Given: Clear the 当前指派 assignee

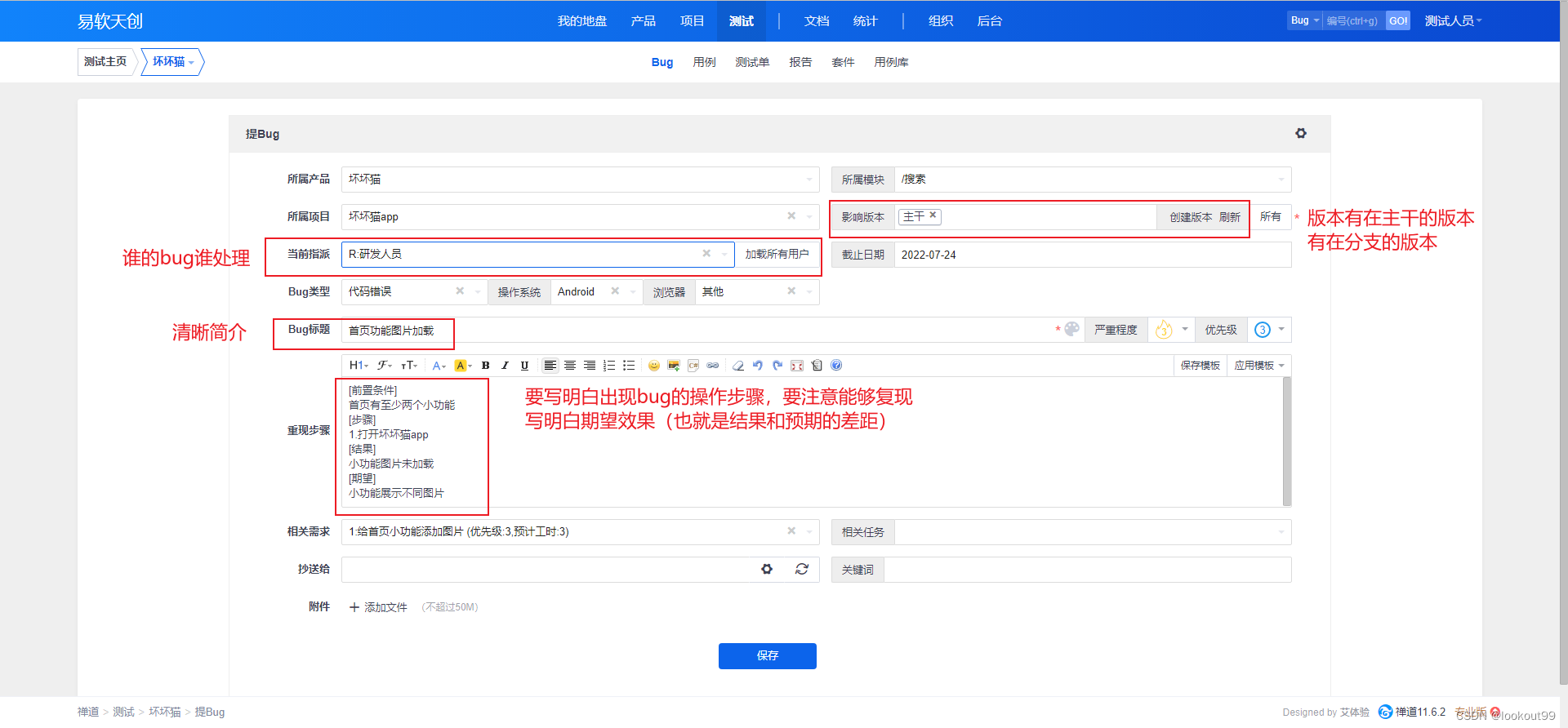Looking at the screenshot, I should point(706,253).
